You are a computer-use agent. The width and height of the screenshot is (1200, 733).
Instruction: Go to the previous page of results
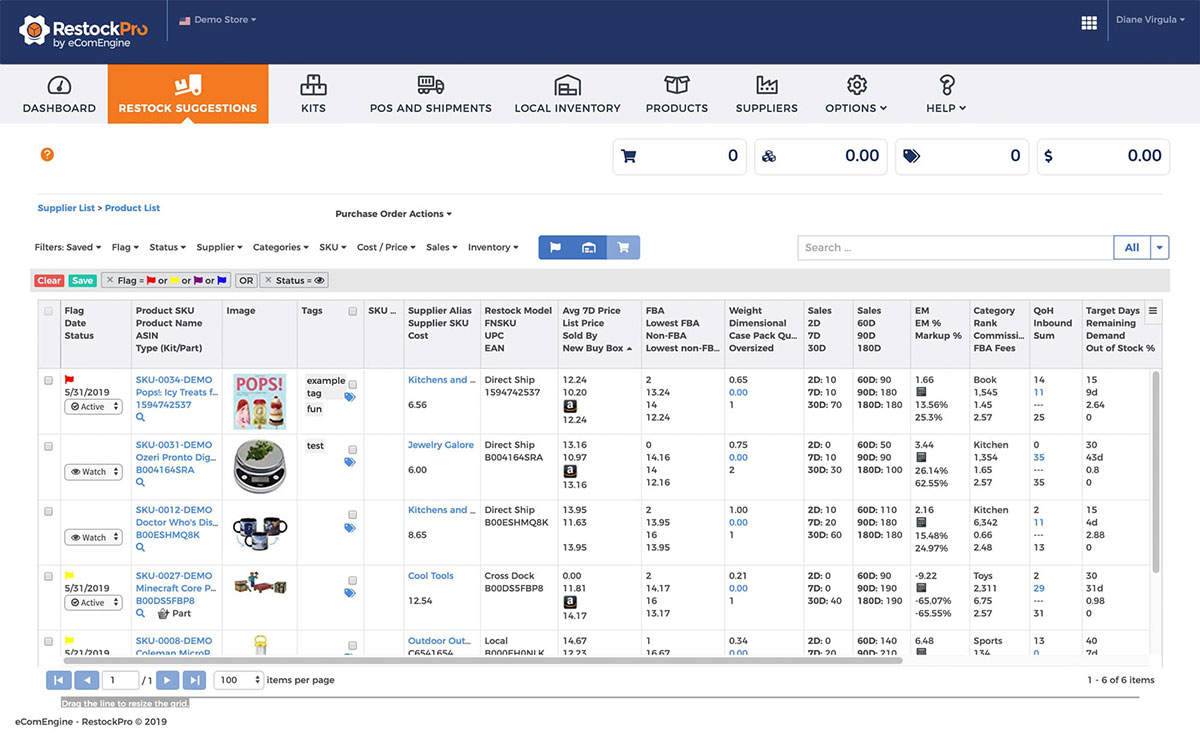(x=87, y=680)
